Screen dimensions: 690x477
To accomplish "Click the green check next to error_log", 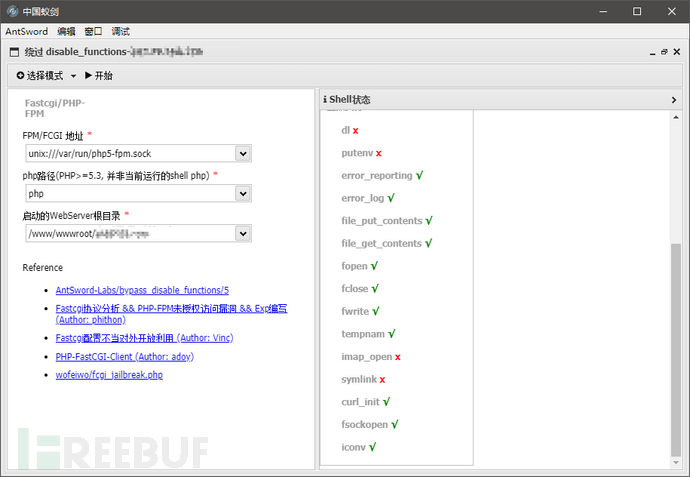I will point(391,198).
